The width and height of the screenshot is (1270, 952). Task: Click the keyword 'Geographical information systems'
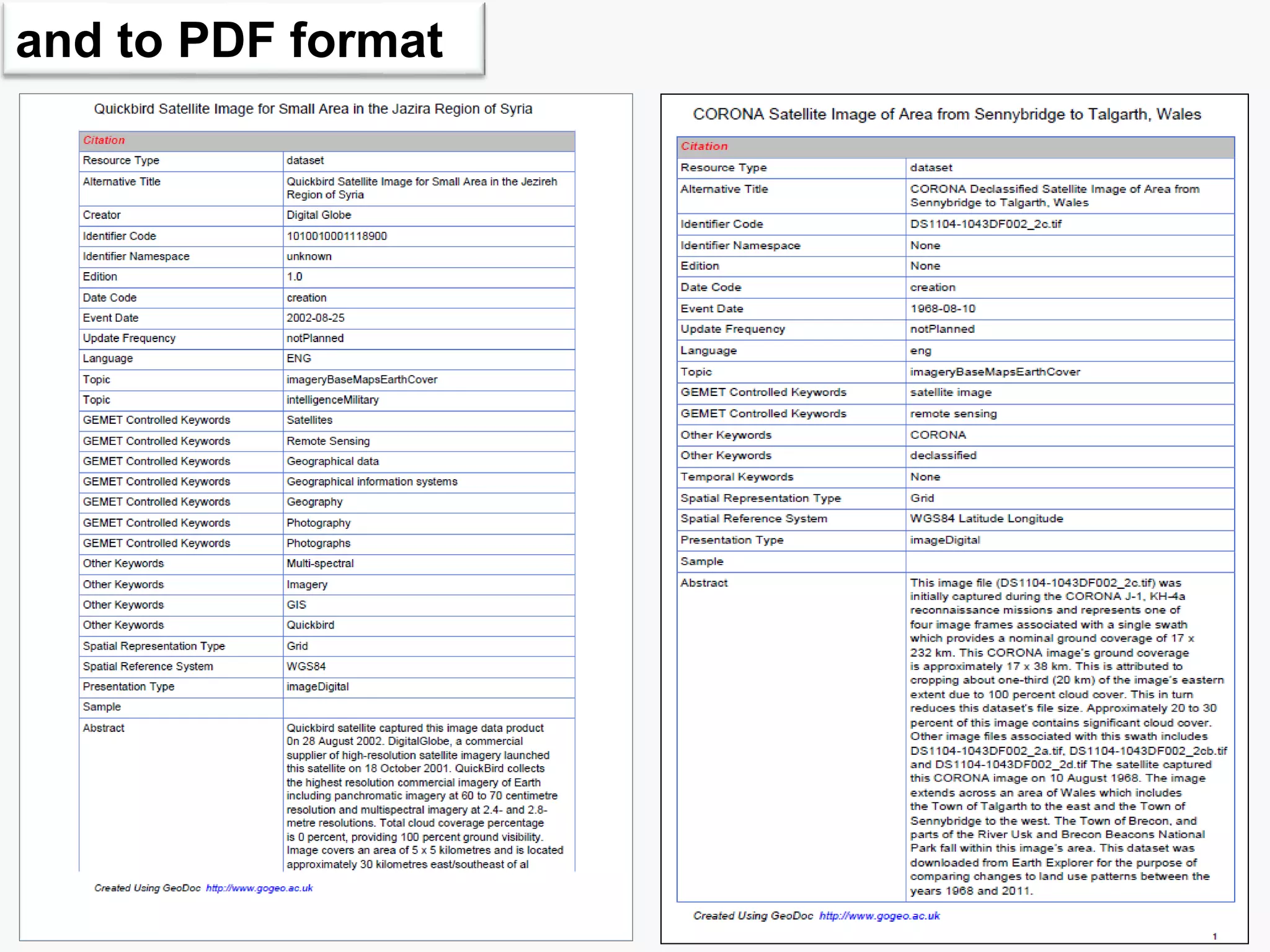point(372,482)
